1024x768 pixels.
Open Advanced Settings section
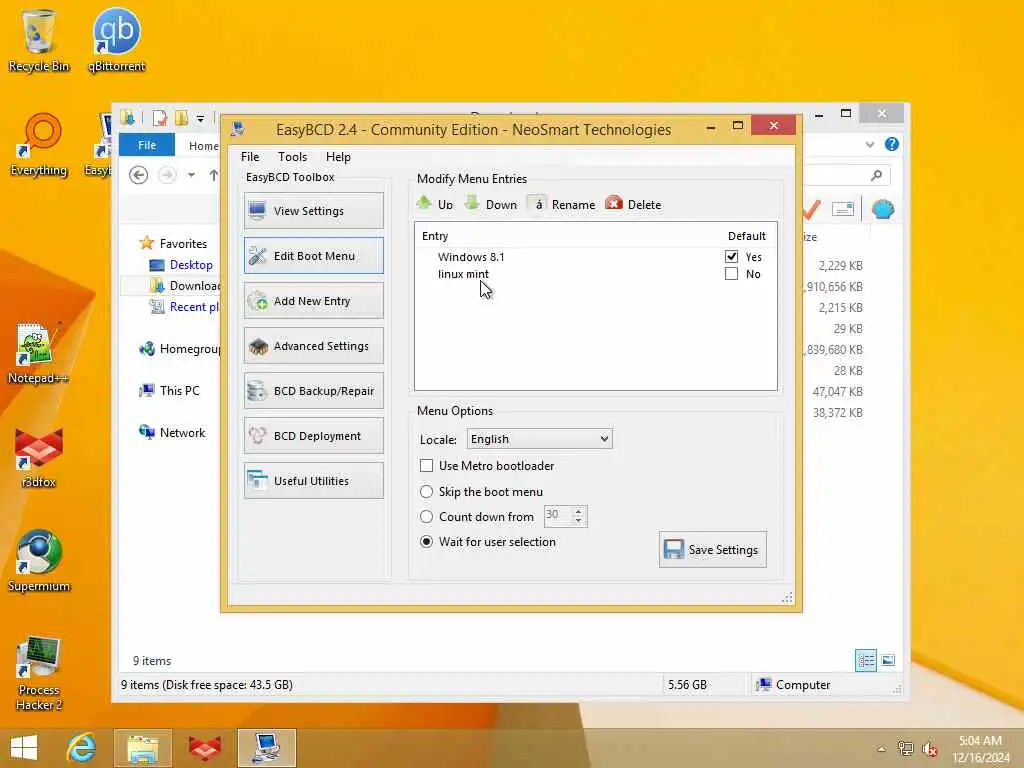tap(313, 346)
